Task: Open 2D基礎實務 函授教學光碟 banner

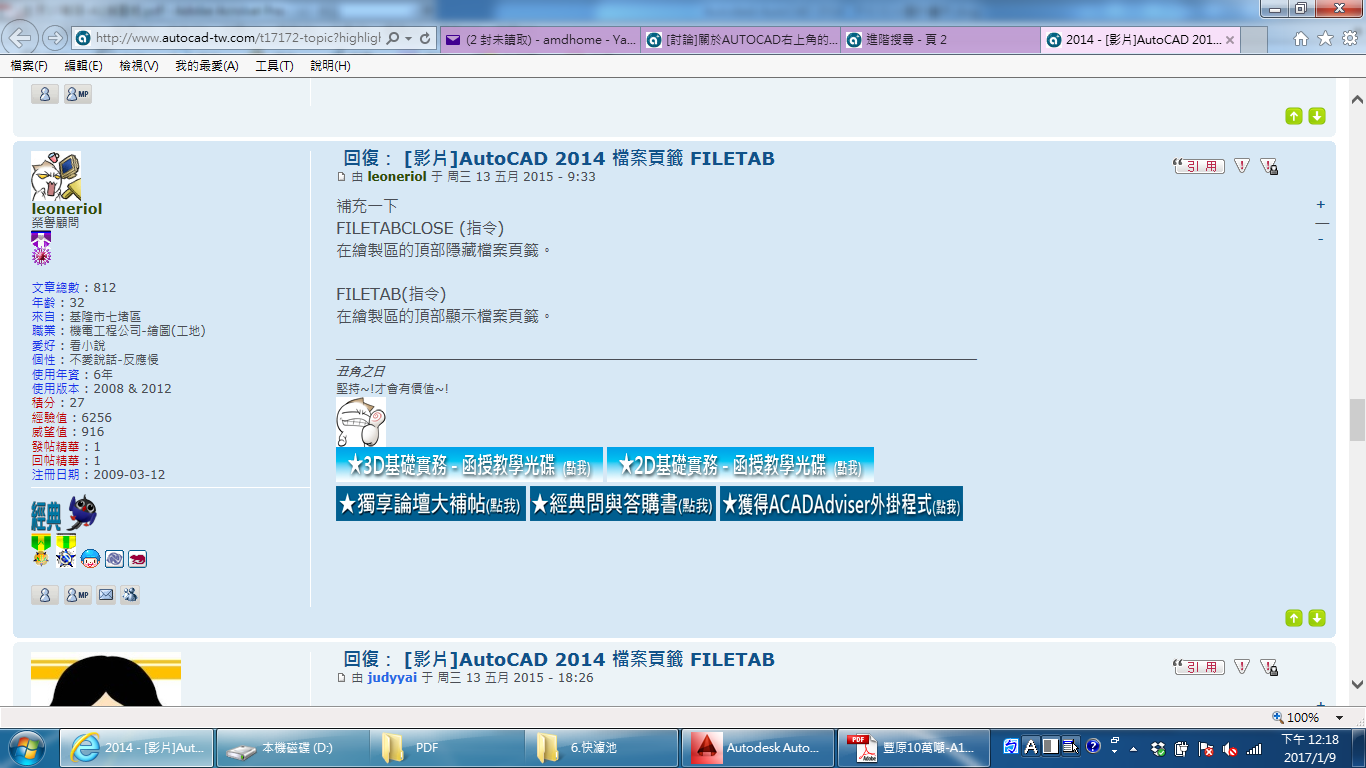Action: point(740,464)
